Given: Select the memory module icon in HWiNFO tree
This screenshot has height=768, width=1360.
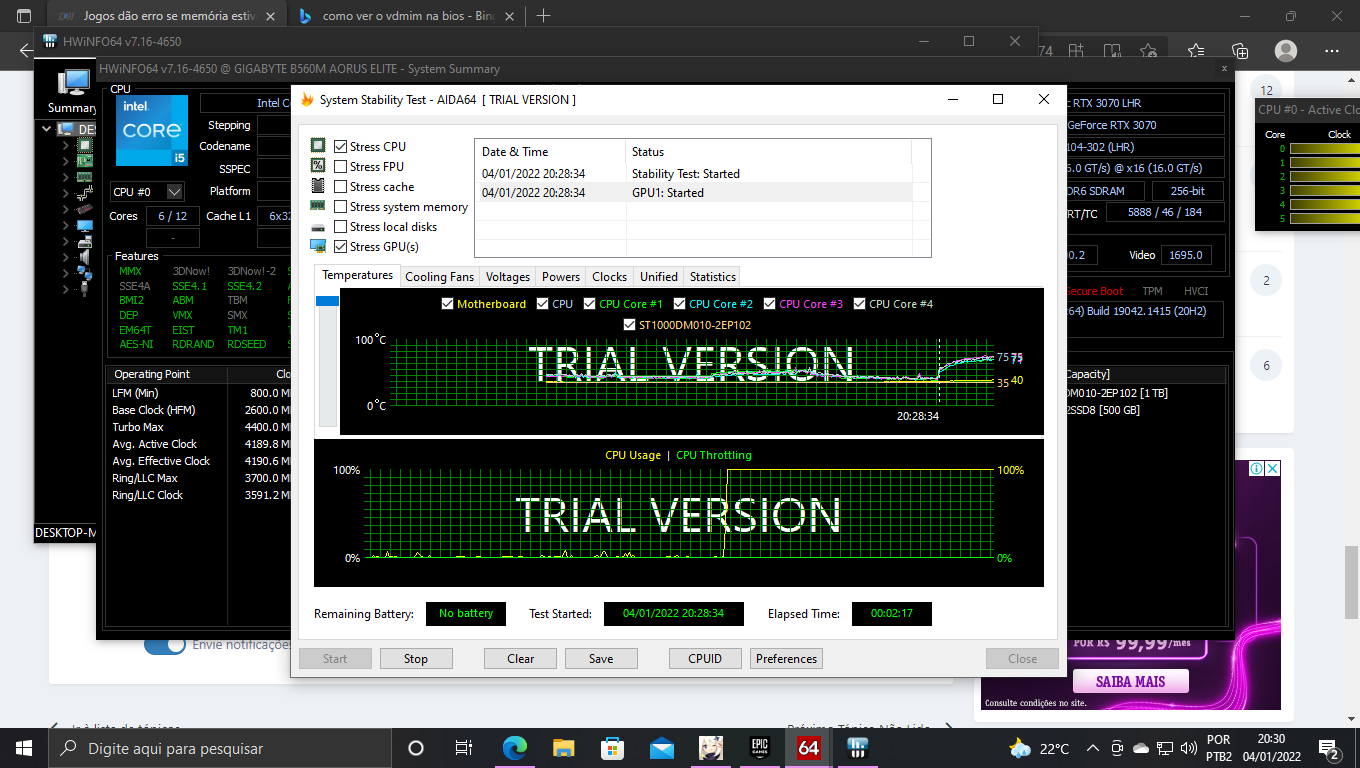Looking at the screenshot, I should (x=85, y=177).
